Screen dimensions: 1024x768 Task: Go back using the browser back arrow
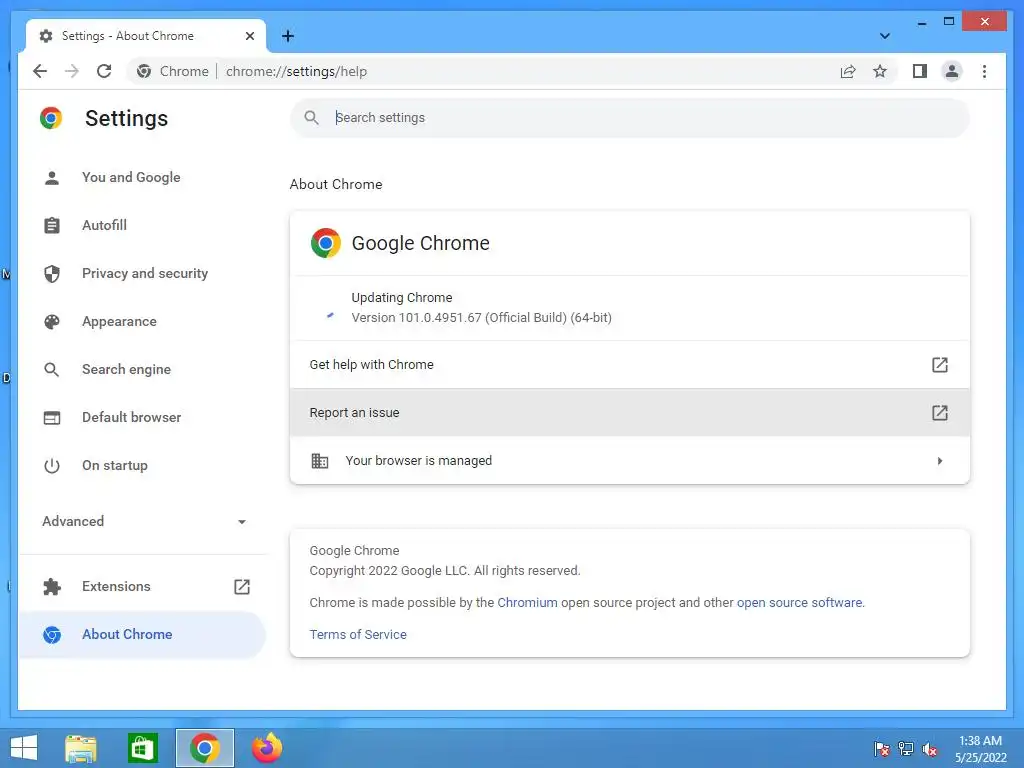40,71
